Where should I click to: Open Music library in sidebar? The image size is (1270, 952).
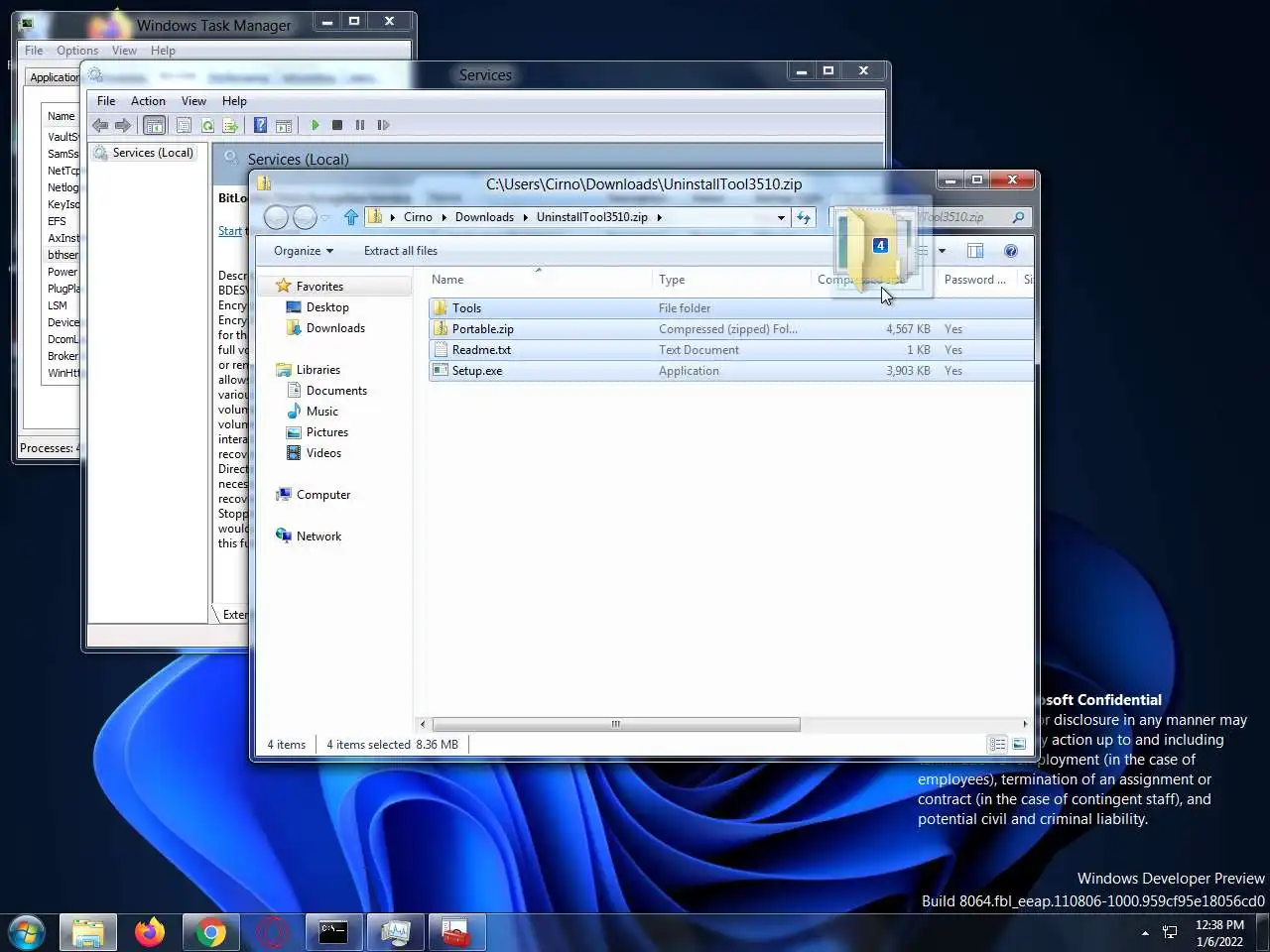321,412
